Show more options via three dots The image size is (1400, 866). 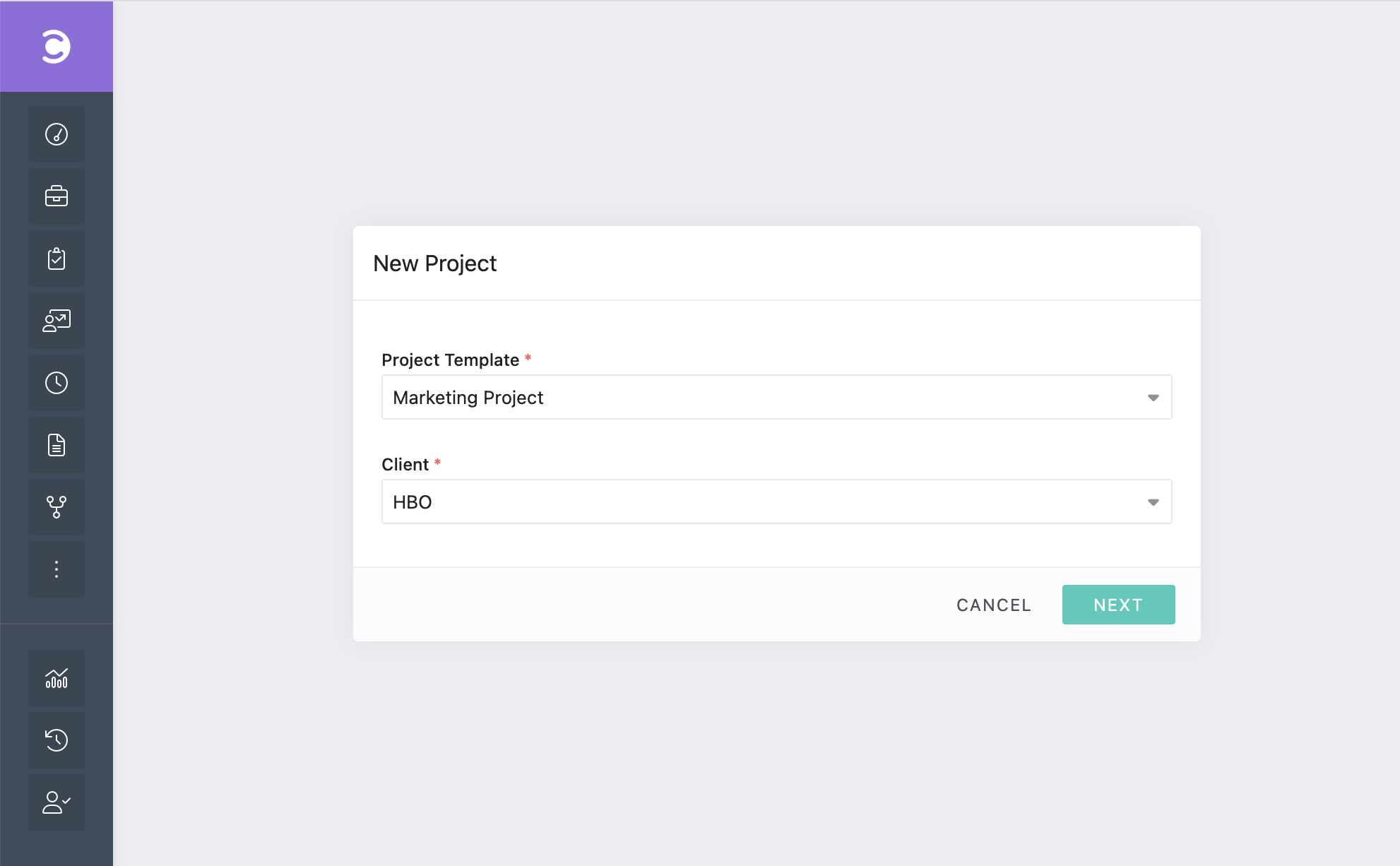57,569
